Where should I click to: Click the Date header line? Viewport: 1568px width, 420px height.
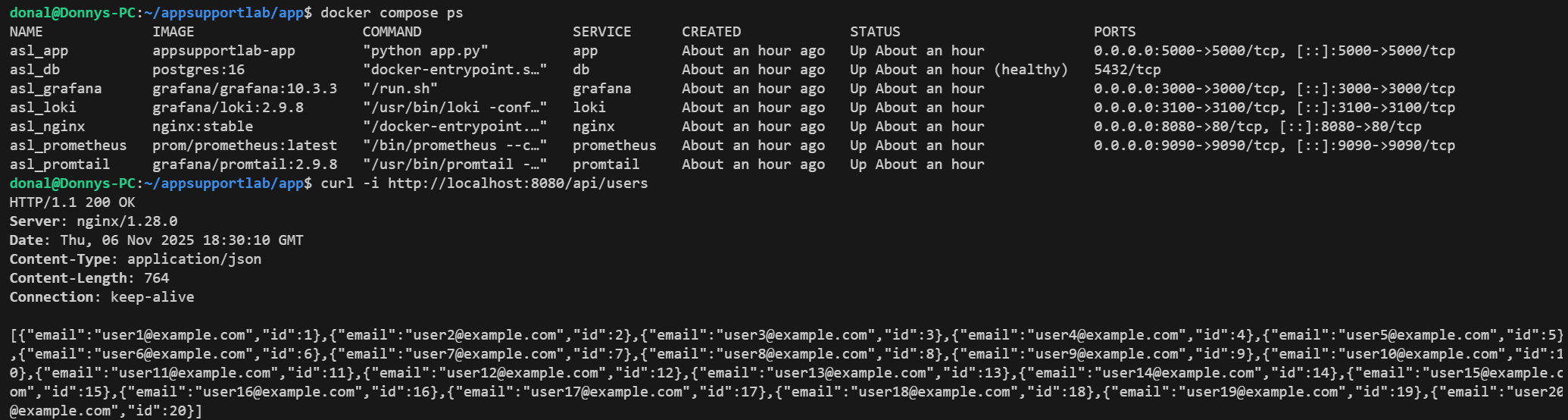pyautogui.click(x=156, y=240)
